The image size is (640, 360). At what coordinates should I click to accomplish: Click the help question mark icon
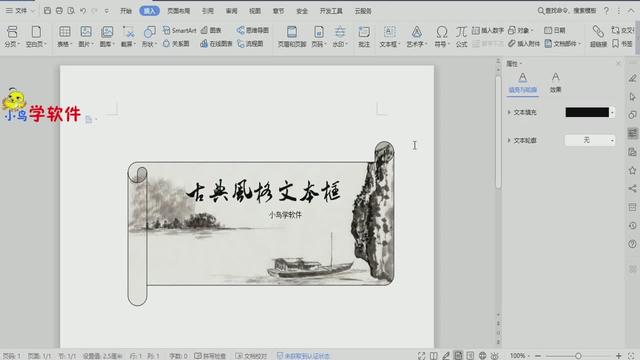pos(607,11)
